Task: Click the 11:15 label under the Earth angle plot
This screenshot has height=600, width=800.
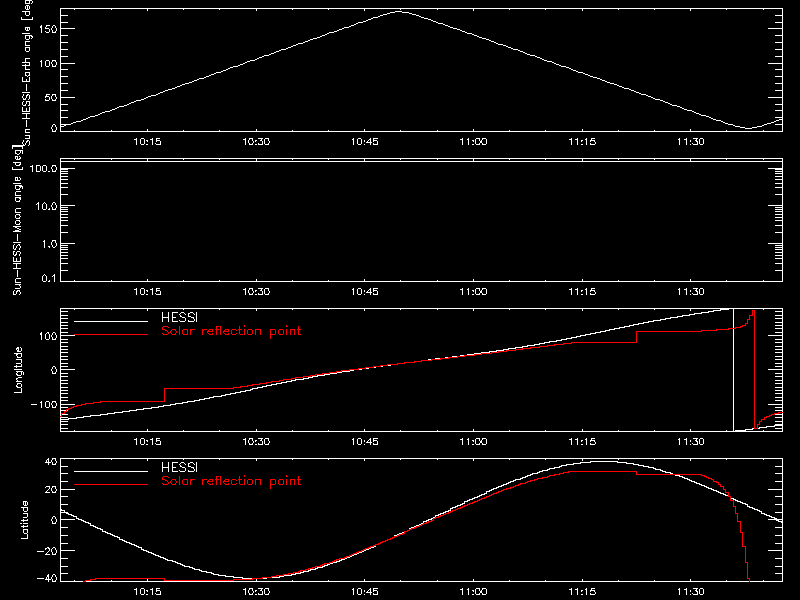Action: [582, 142]
